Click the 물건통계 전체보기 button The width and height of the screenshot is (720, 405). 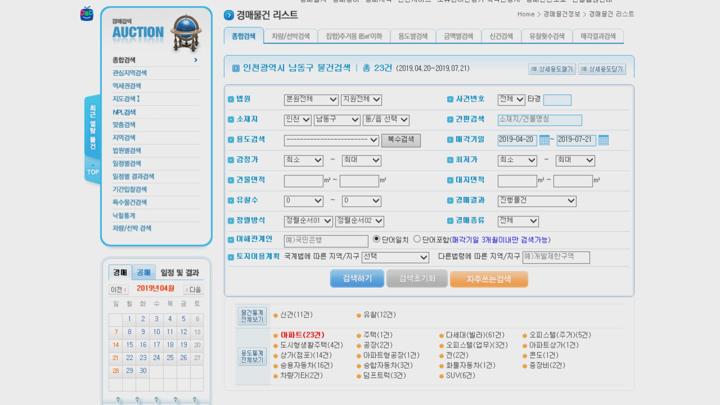252,316
